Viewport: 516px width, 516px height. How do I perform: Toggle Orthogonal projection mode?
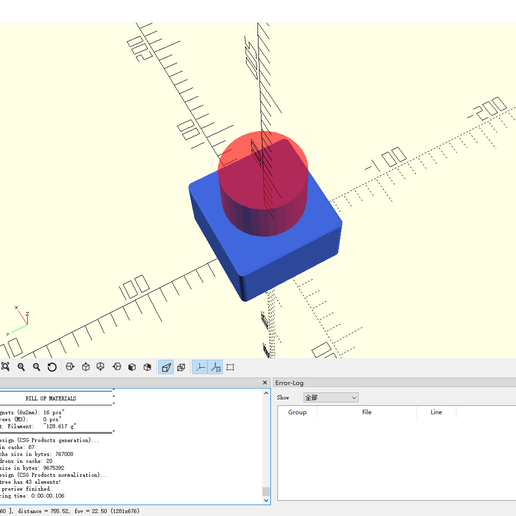[181, 367]
